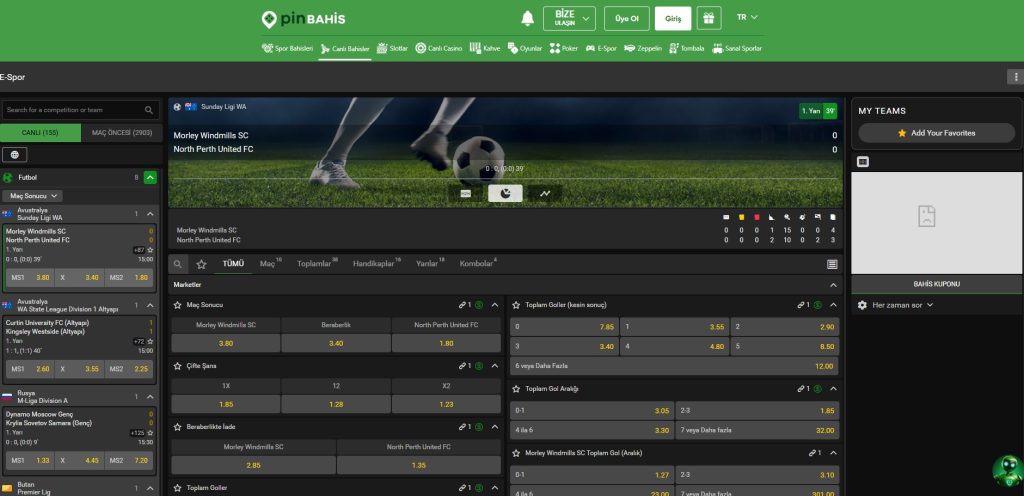Viewport: 1024px width, 496px height.
Task: Open the Maç Sonucu market dropdown
Action: (x=33, y=196)
